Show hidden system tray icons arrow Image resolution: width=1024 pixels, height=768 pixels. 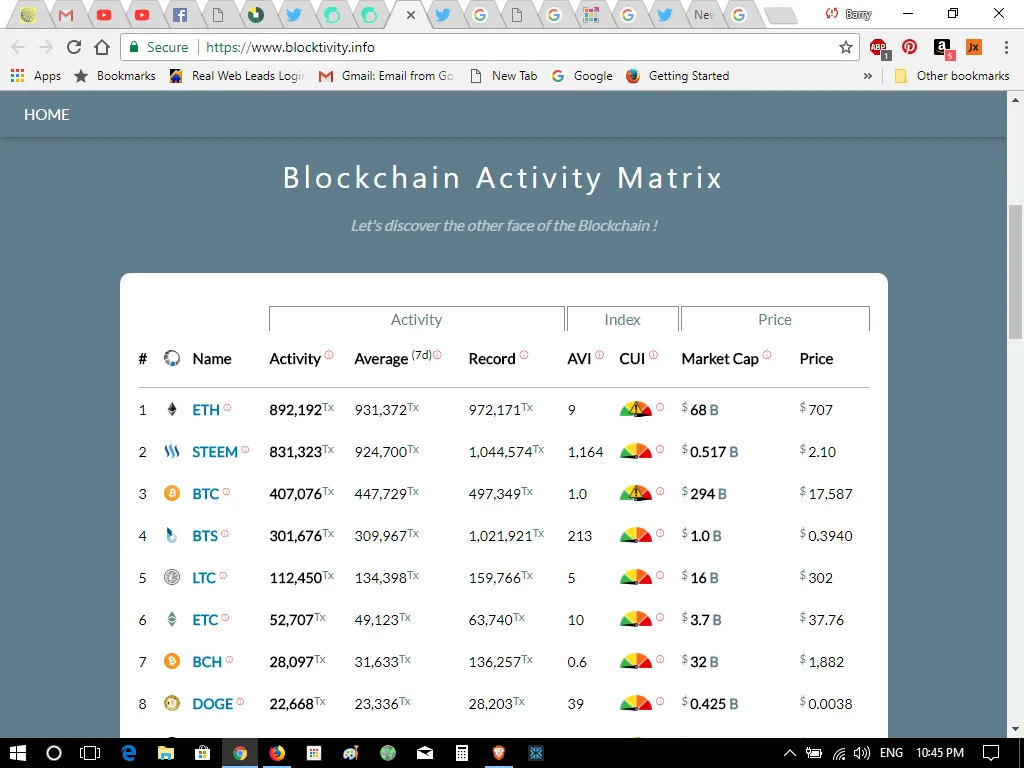click(790, 753)
